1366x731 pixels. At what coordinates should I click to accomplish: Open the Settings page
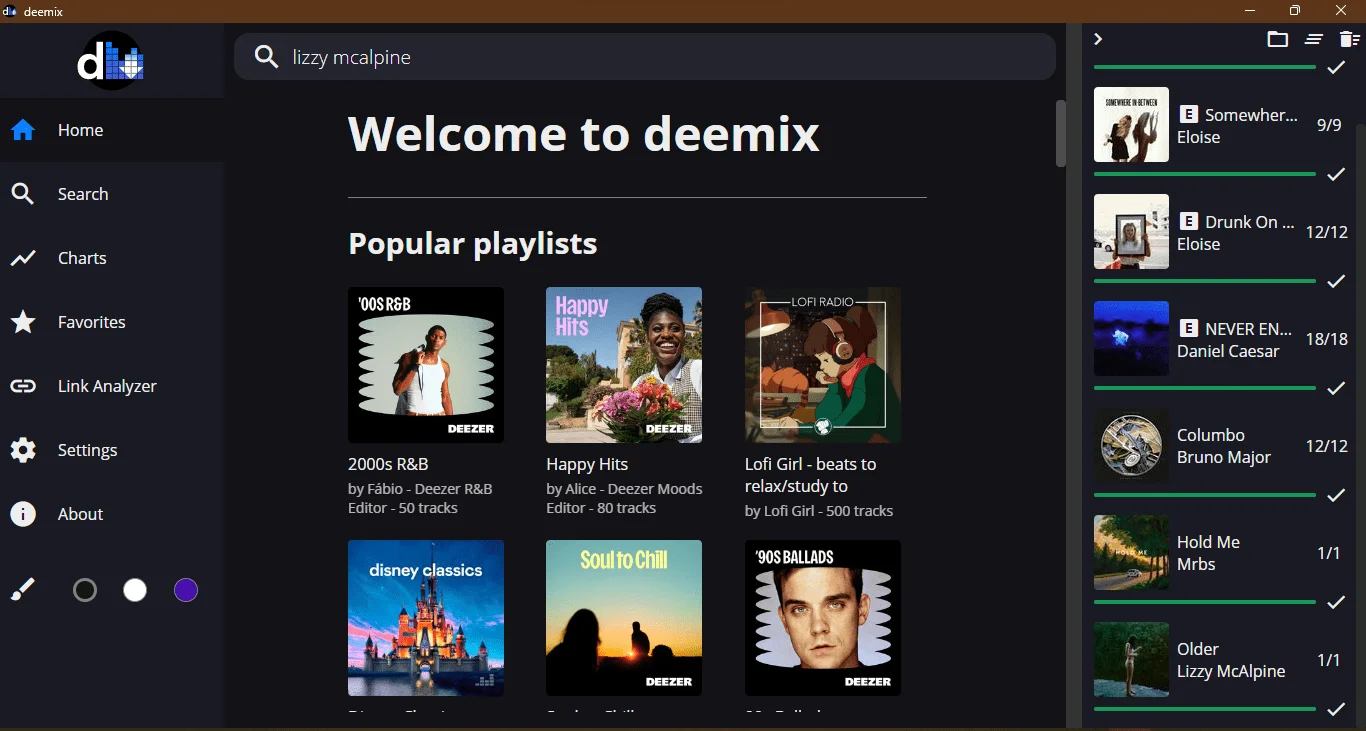[111, 450]
